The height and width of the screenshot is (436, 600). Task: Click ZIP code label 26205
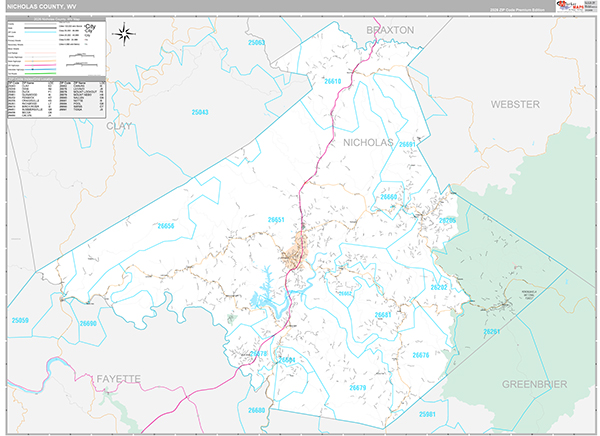(447, 220)
